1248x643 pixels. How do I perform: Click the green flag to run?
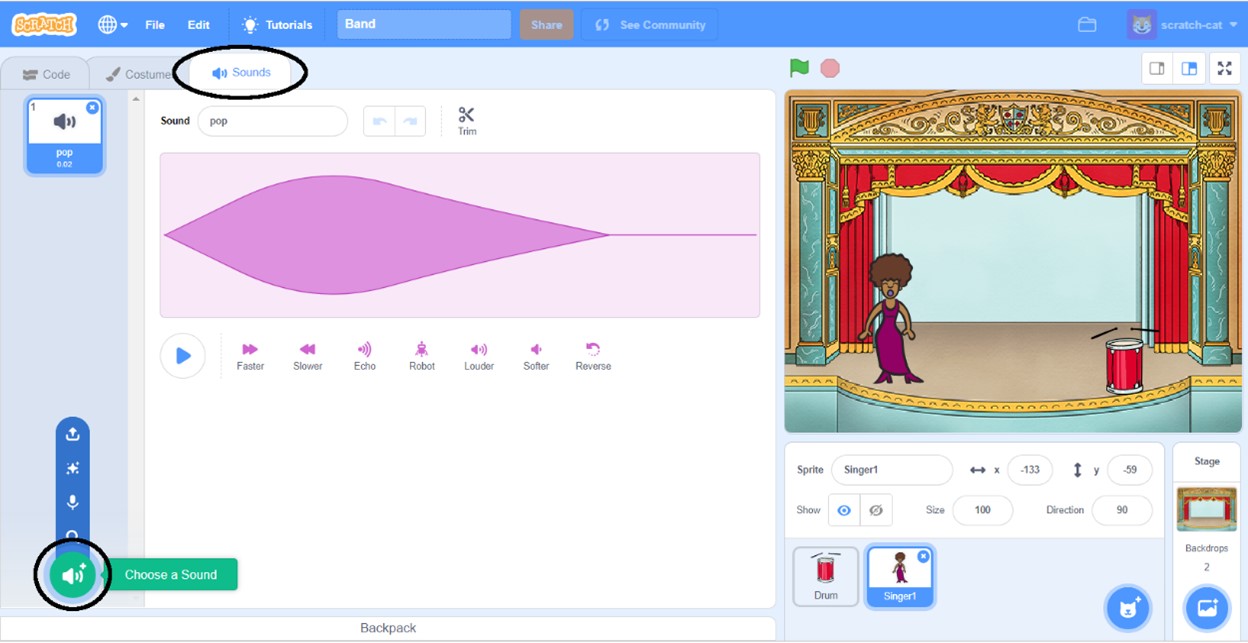pyautogui.click(x=799, y=68)
